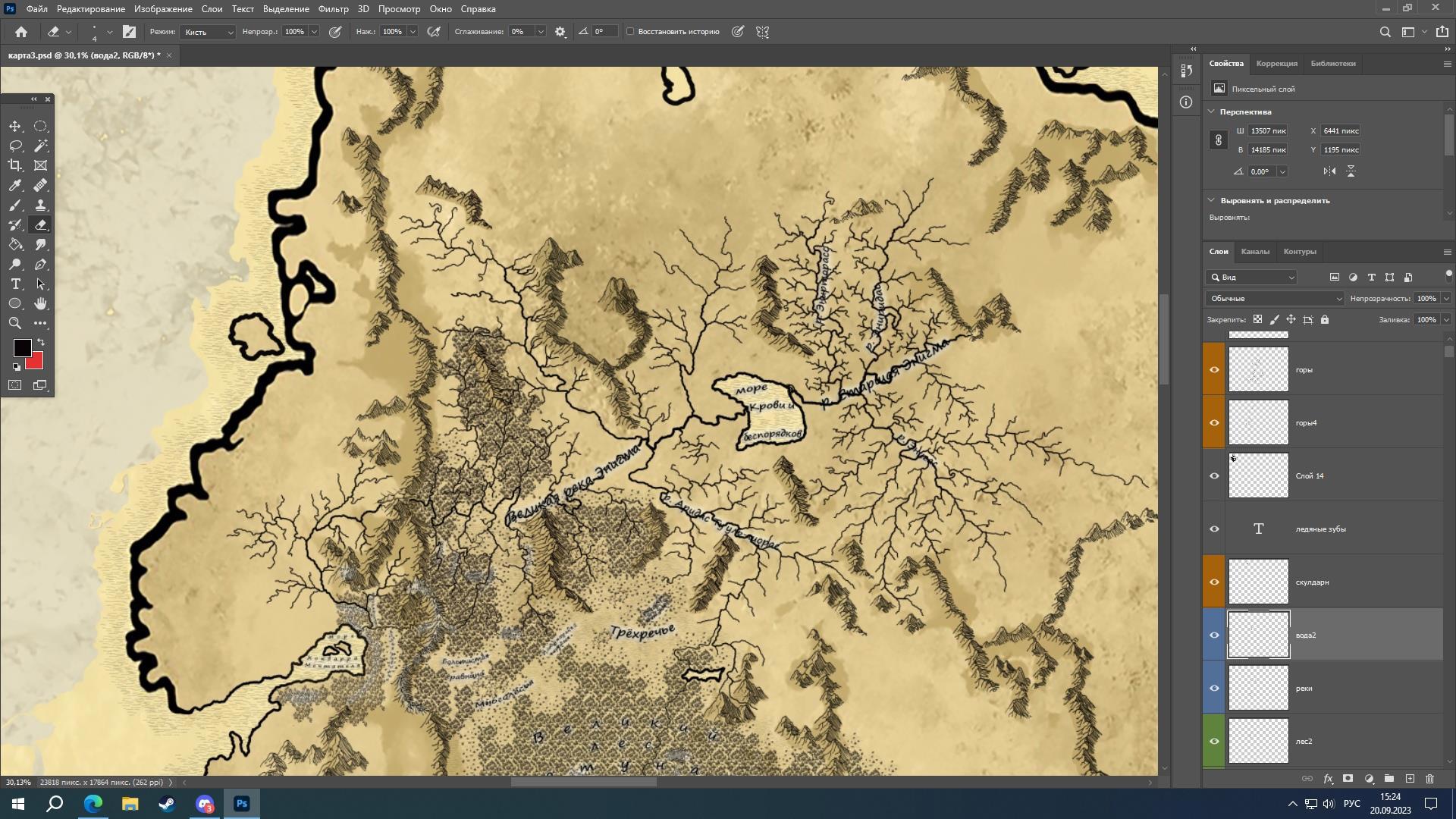The width and height of the screenshot is (1456, 819).
Task: Select the Move tool
Action: pyautogui.click(x=15, y=127)
